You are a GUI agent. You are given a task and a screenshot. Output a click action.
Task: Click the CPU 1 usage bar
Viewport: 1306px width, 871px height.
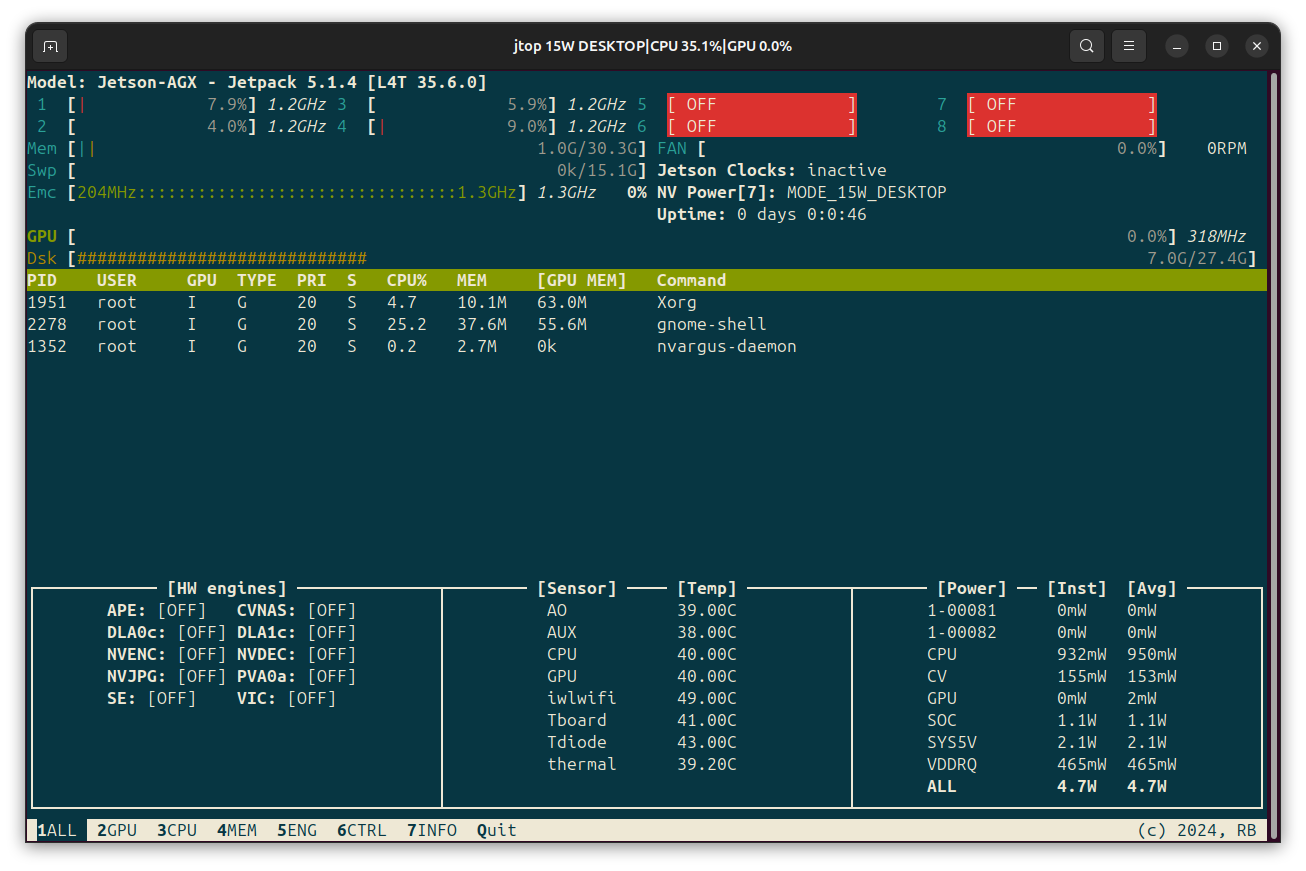[x=162, y=104]
